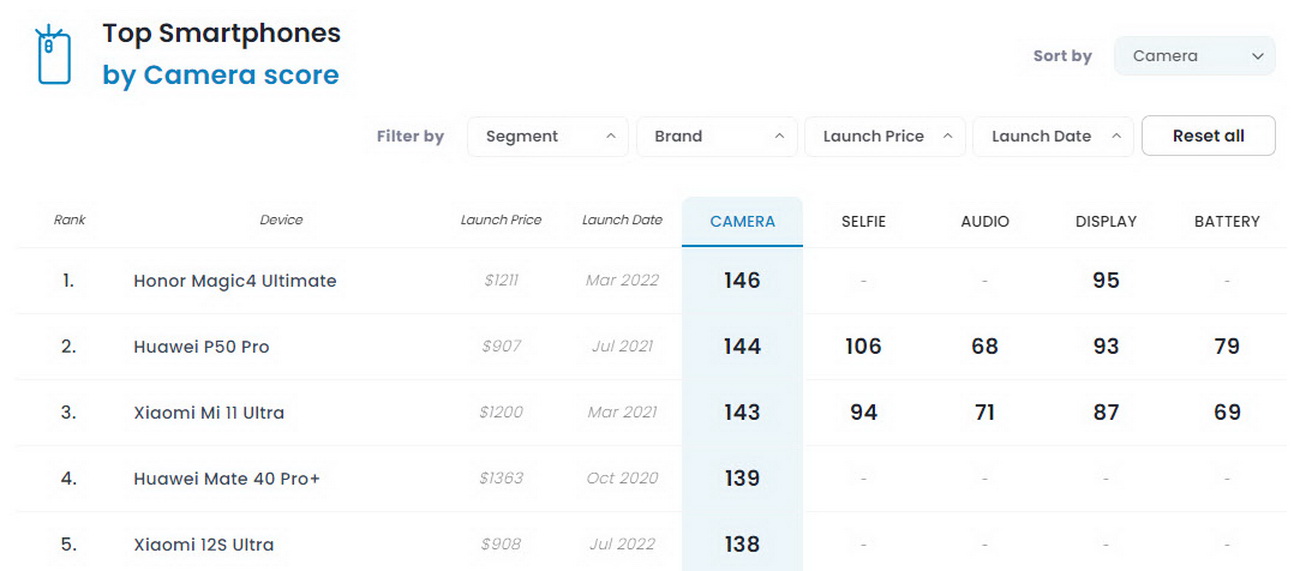Image resolution: width=1300 pixels, height=571 pixels.
Task: Click the Launch Price column header
Action: (x=501, y=220)
